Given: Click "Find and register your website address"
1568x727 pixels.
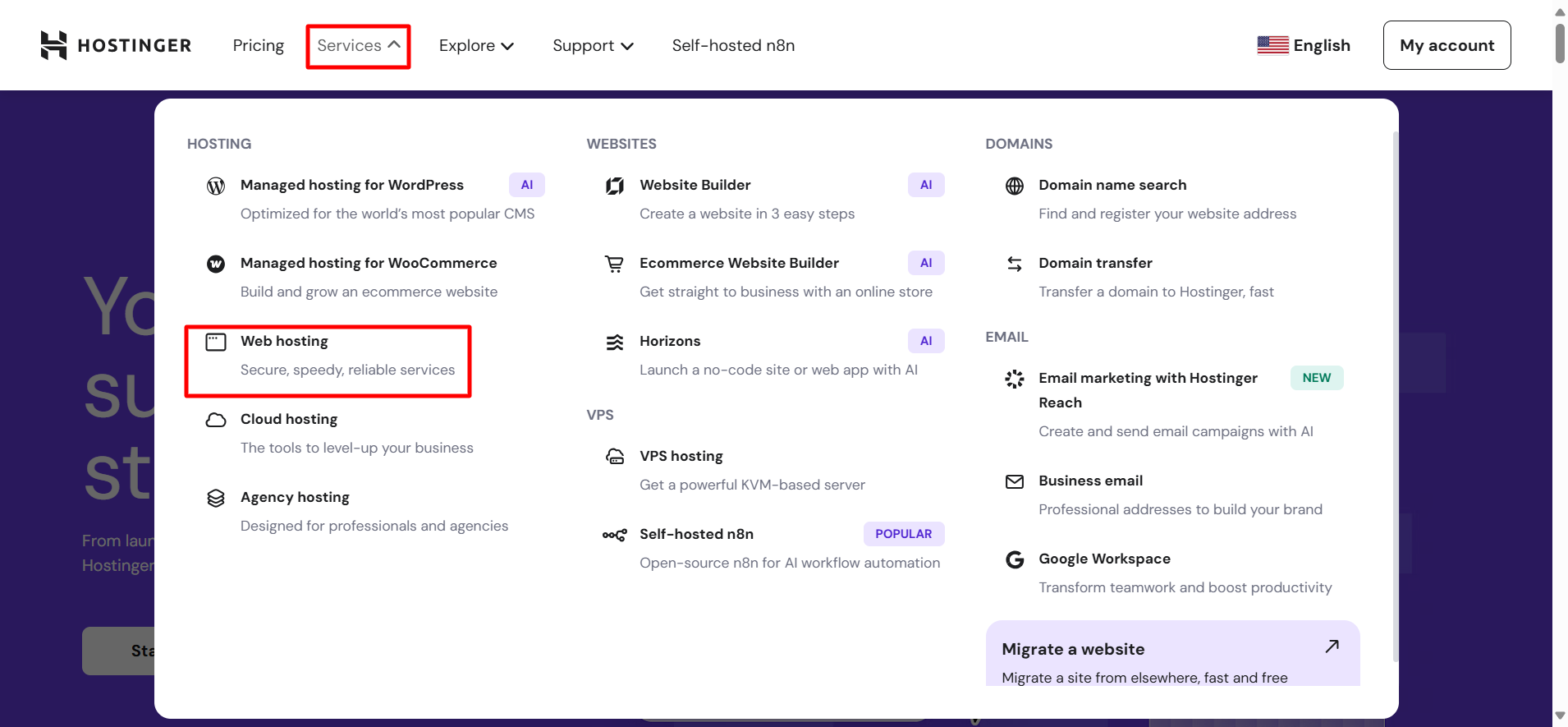Looking at the screenshot, I should pos(1167,214).
